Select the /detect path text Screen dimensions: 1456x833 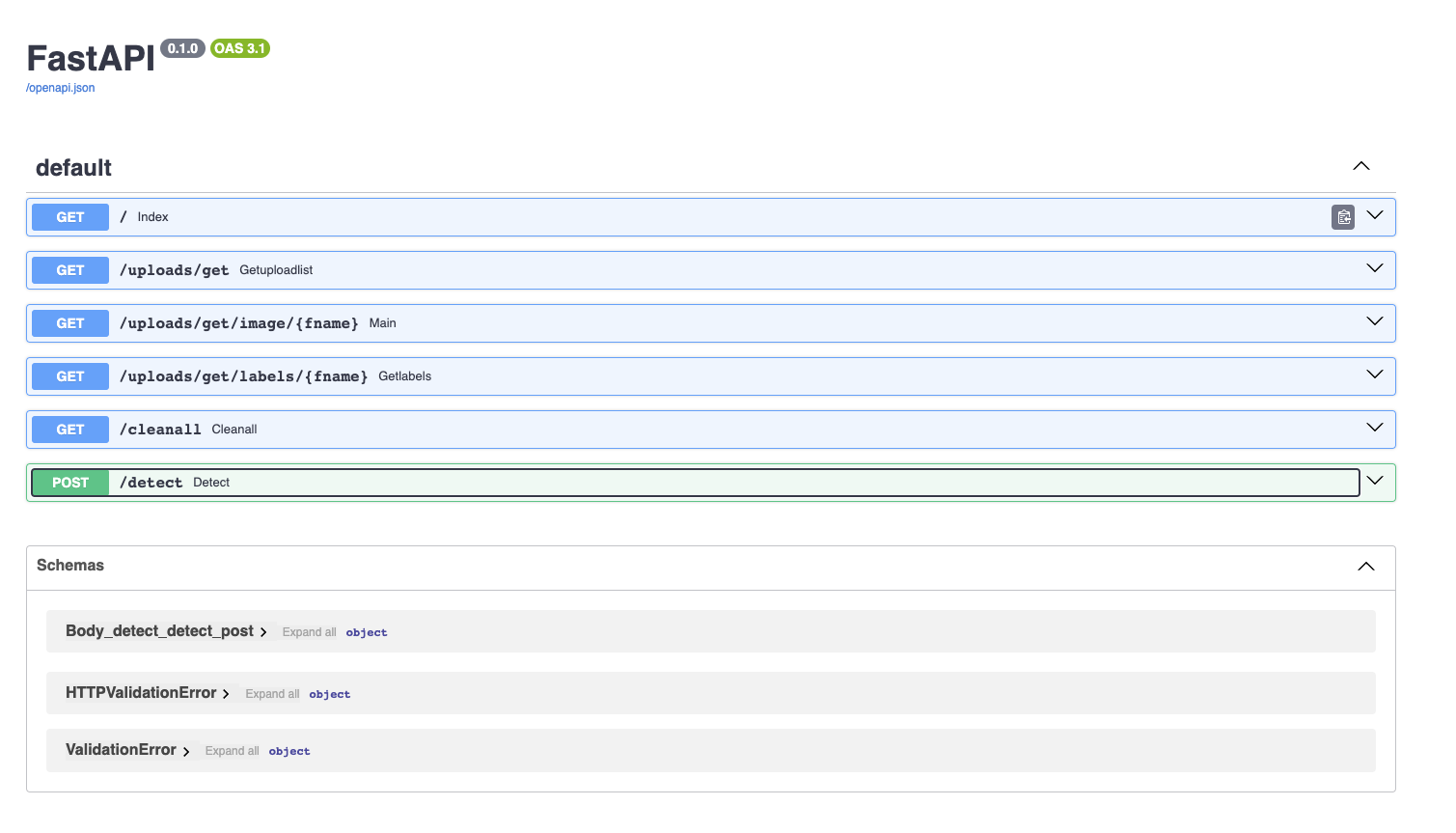click(x=151, y=483)
